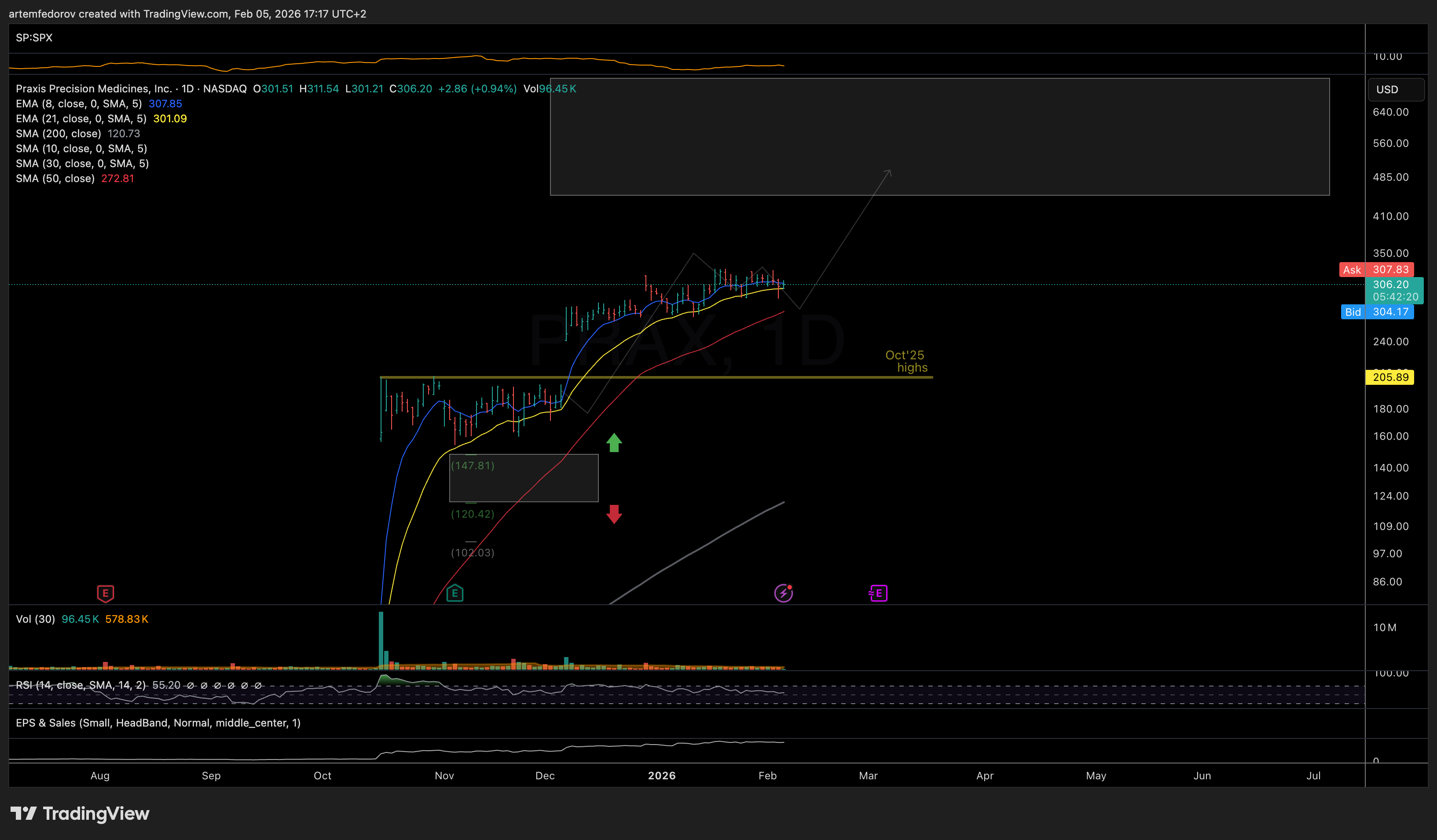Click the Oct label on time axis
This screenshot has width=1437, height=840.
(x=322, y=776)
